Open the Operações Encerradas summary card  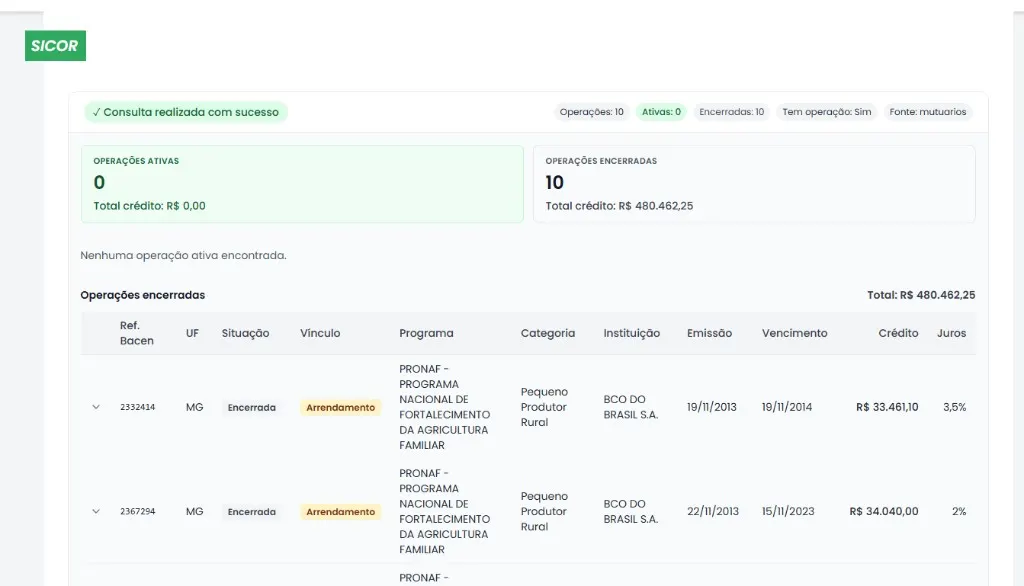click(x=754, y=184)
